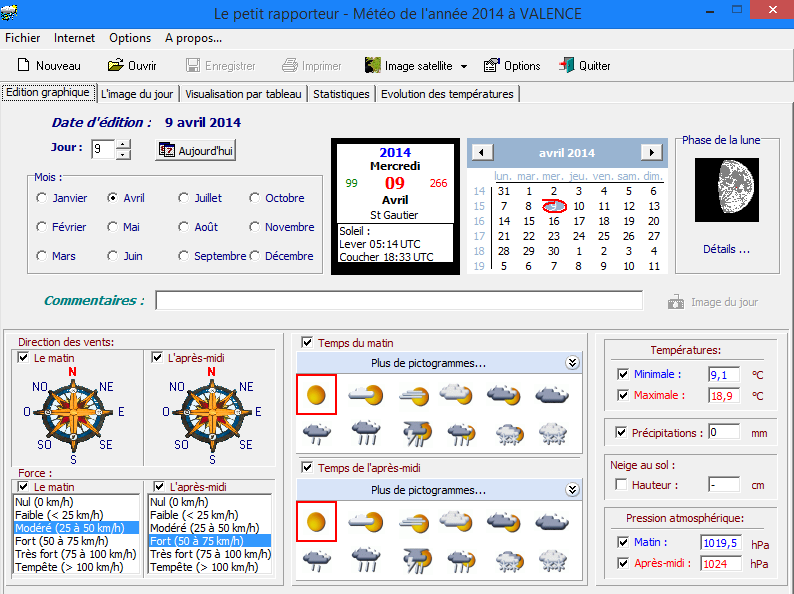Open the Image satellite tool
Screen dimensions: 794x594
(408, 66)
